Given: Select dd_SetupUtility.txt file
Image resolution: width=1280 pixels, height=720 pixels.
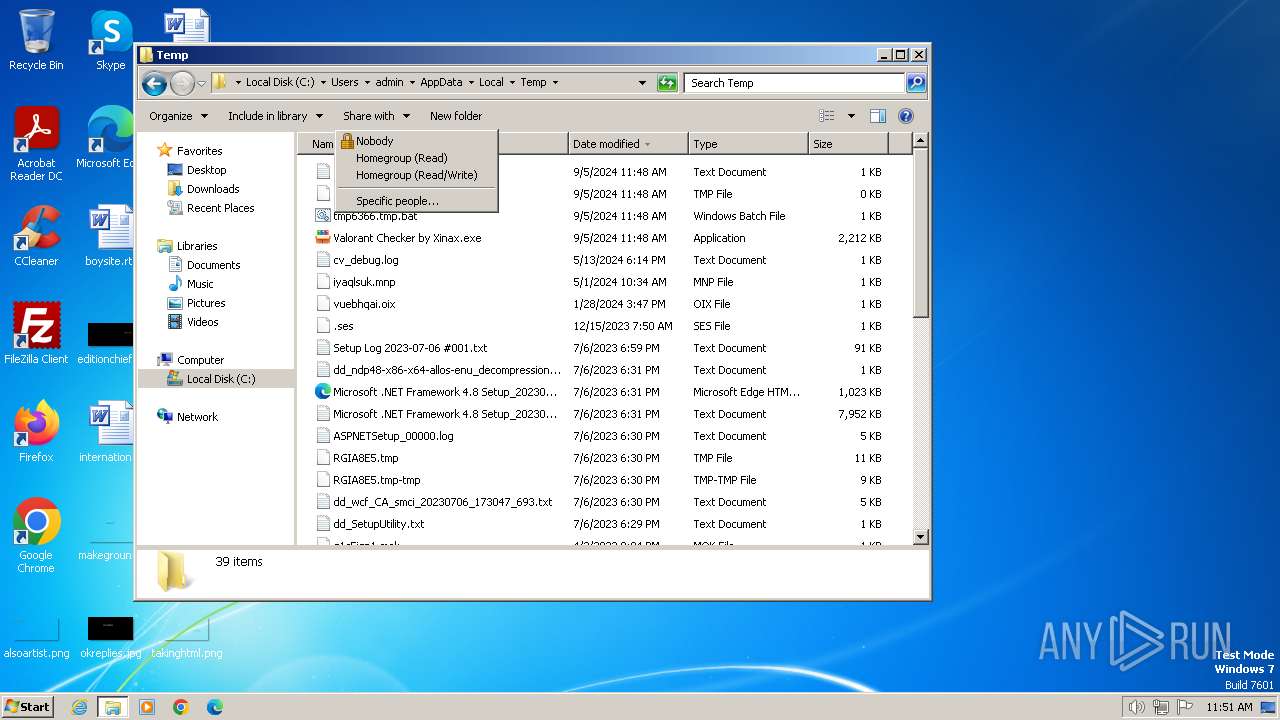Looking at the screenshot, I should pyautogui.click(x=378, y=524).
